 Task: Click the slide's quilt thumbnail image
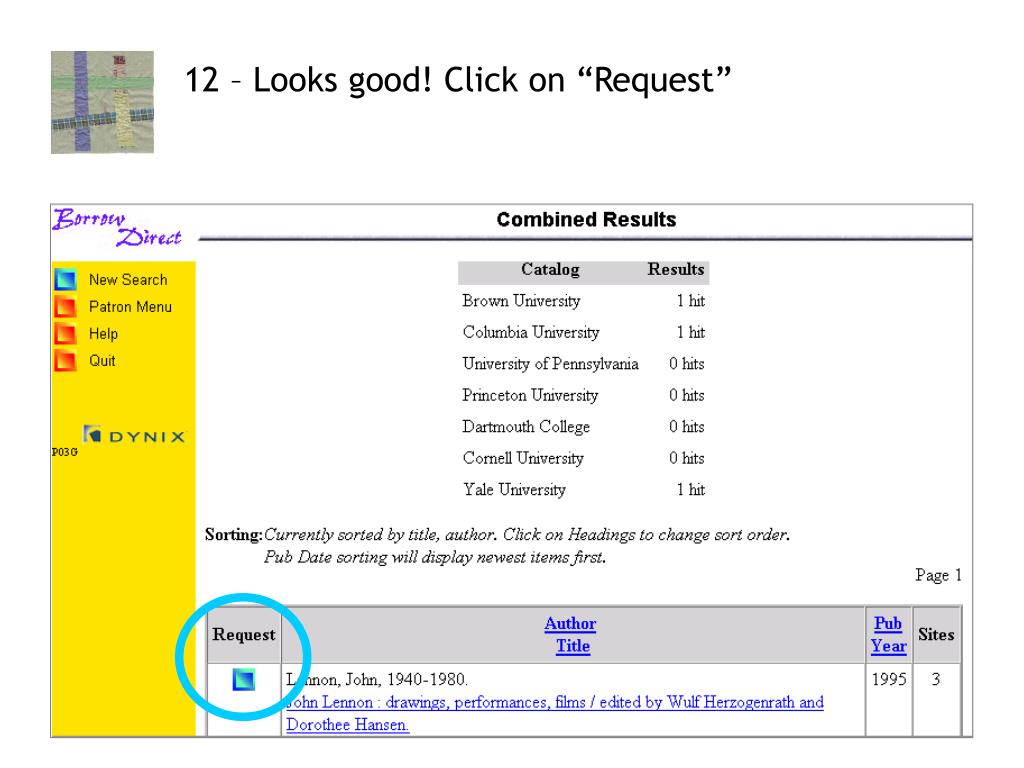pos(103,102)
